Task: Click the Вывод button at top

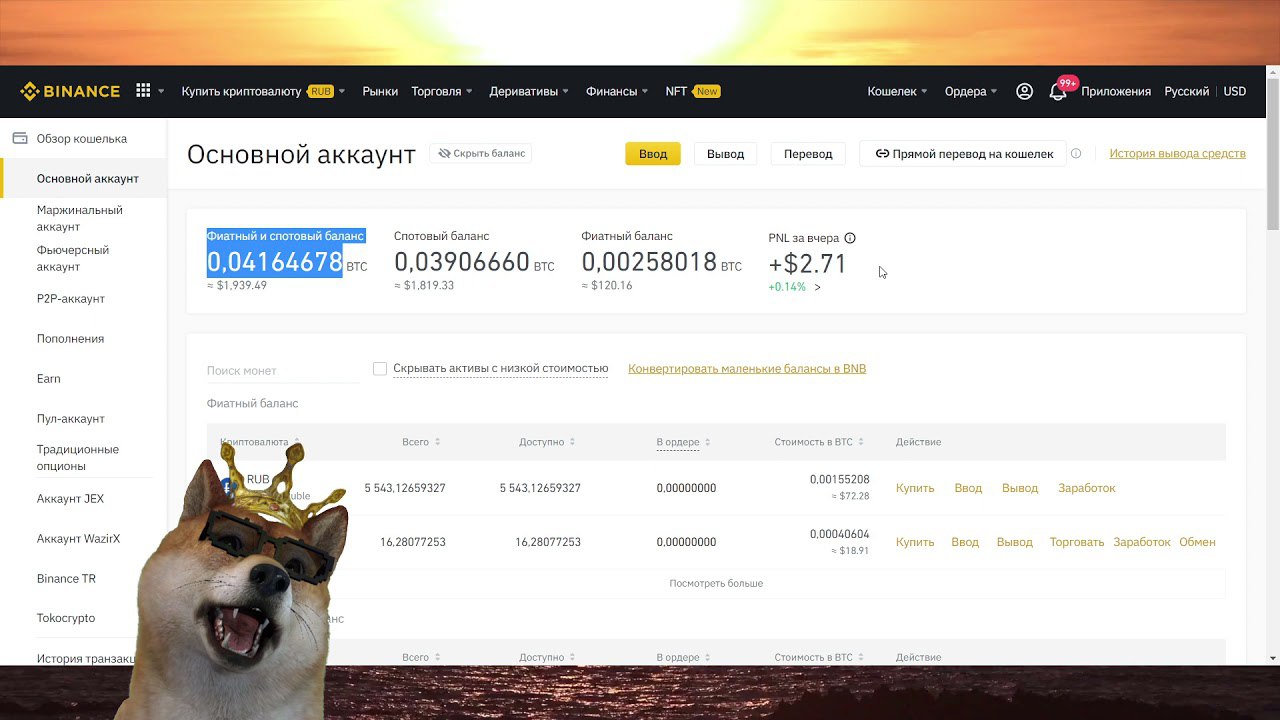Action: pyautogui.click(x=725, y=154)
